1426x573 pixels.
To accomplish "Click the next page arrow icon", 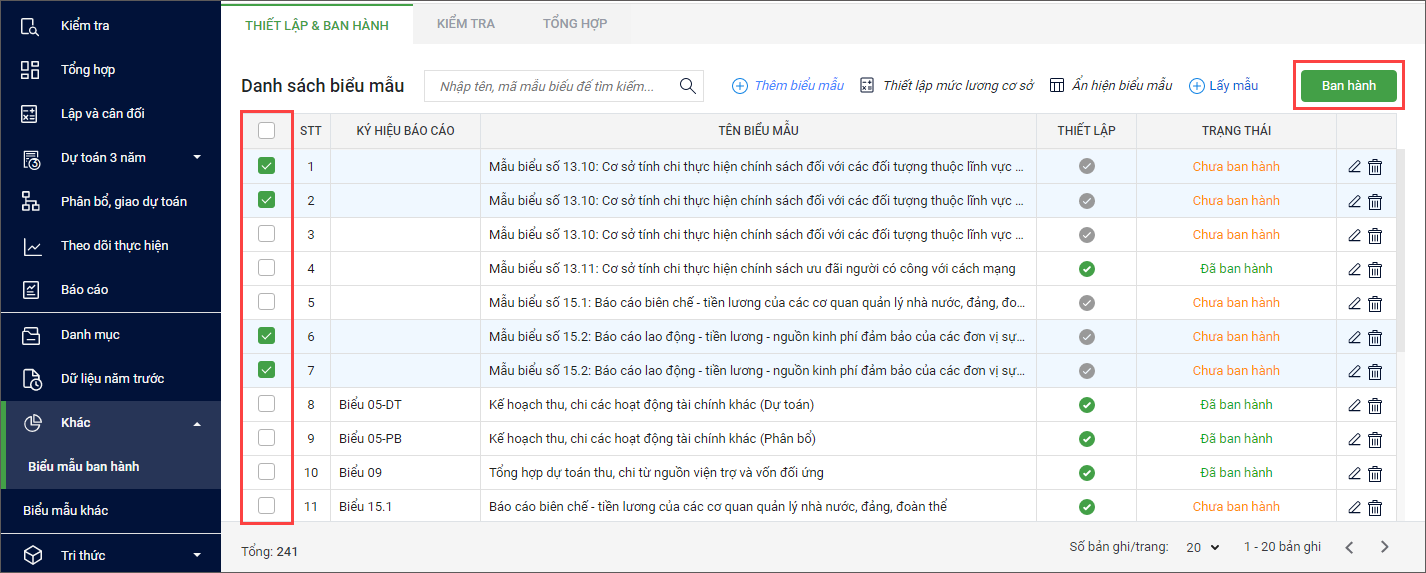I will click(1385, 547).
